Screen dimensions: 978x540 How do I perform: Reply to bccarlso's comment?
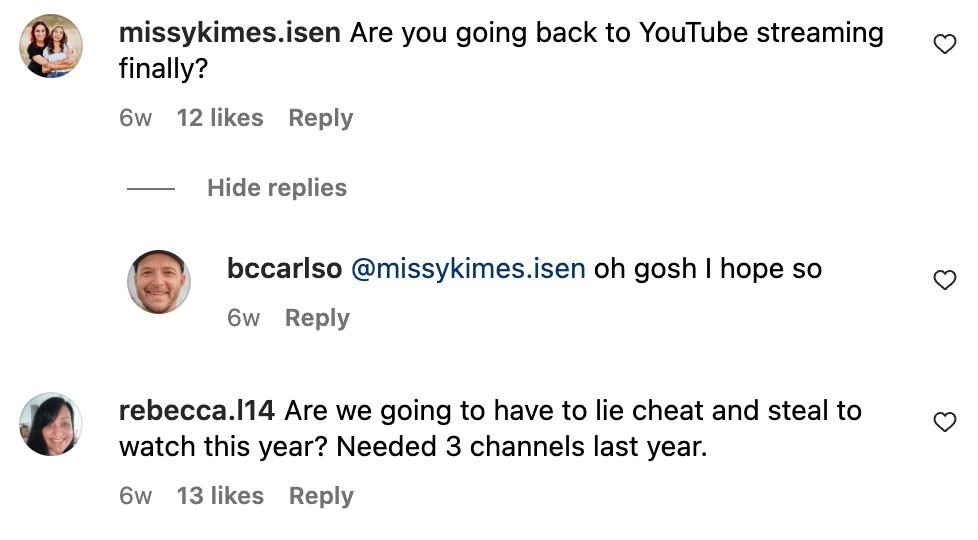(x=317, y=318)
